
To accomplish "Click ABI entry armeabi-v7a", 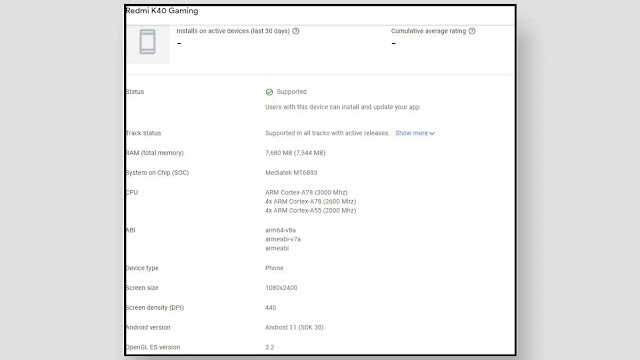I will click(283, 239).
